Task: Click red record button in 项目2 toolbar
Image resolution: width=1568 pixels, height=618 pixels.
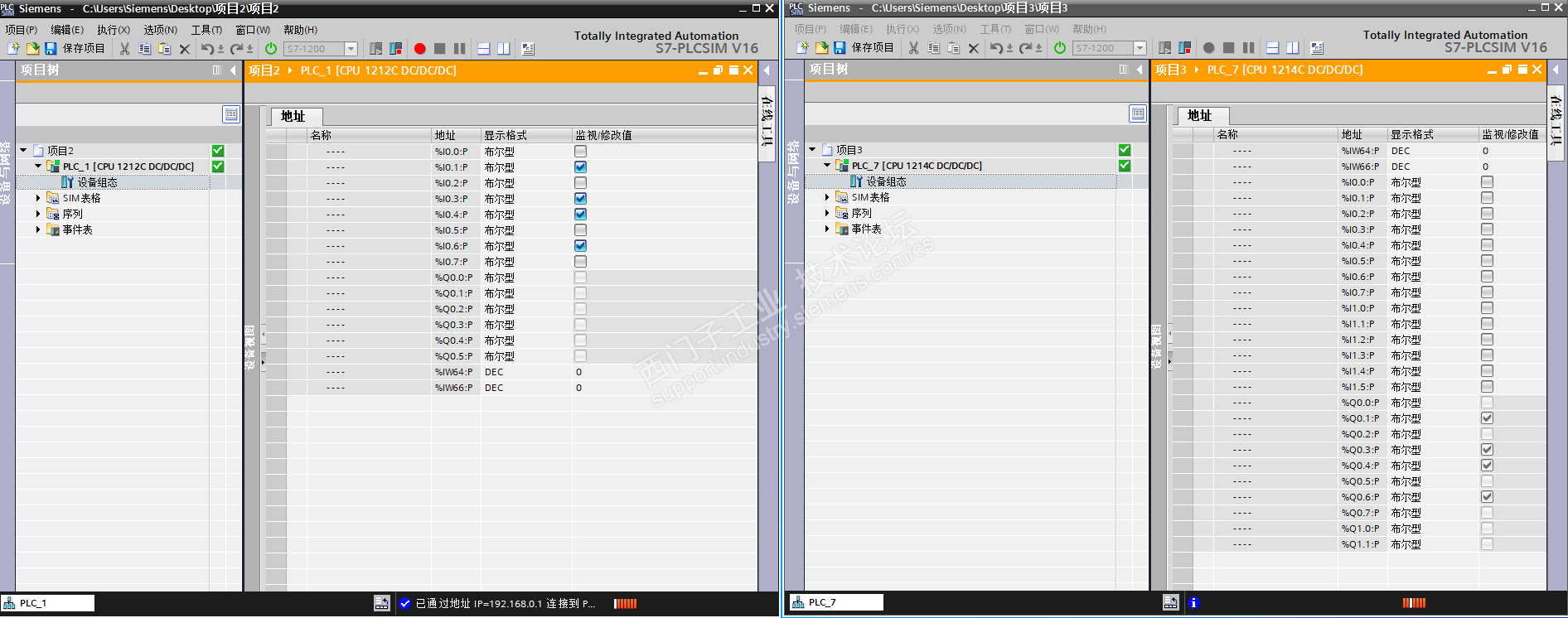Action: click(420, 49)
